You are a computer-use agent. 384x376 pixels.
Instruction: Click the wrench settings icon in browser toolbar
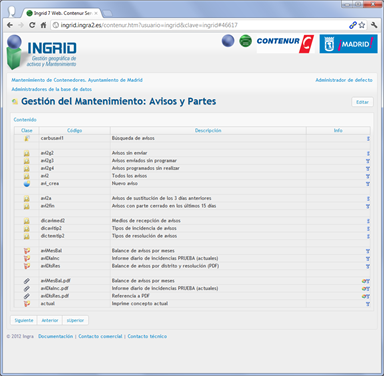(374, 25)
